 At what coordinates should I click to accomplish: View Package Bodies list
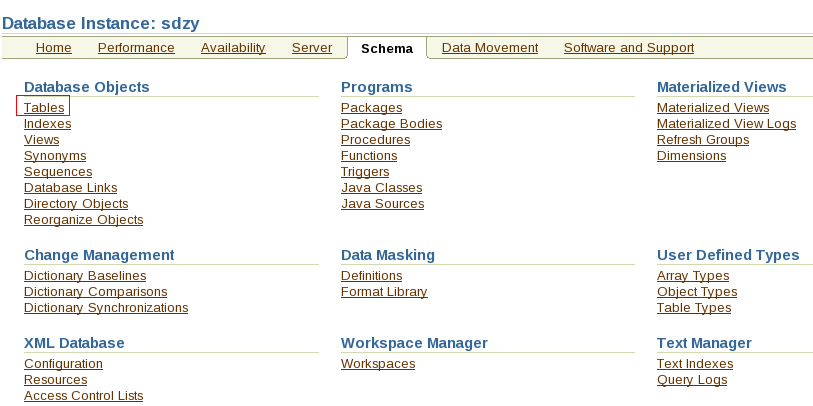point(391,124)
